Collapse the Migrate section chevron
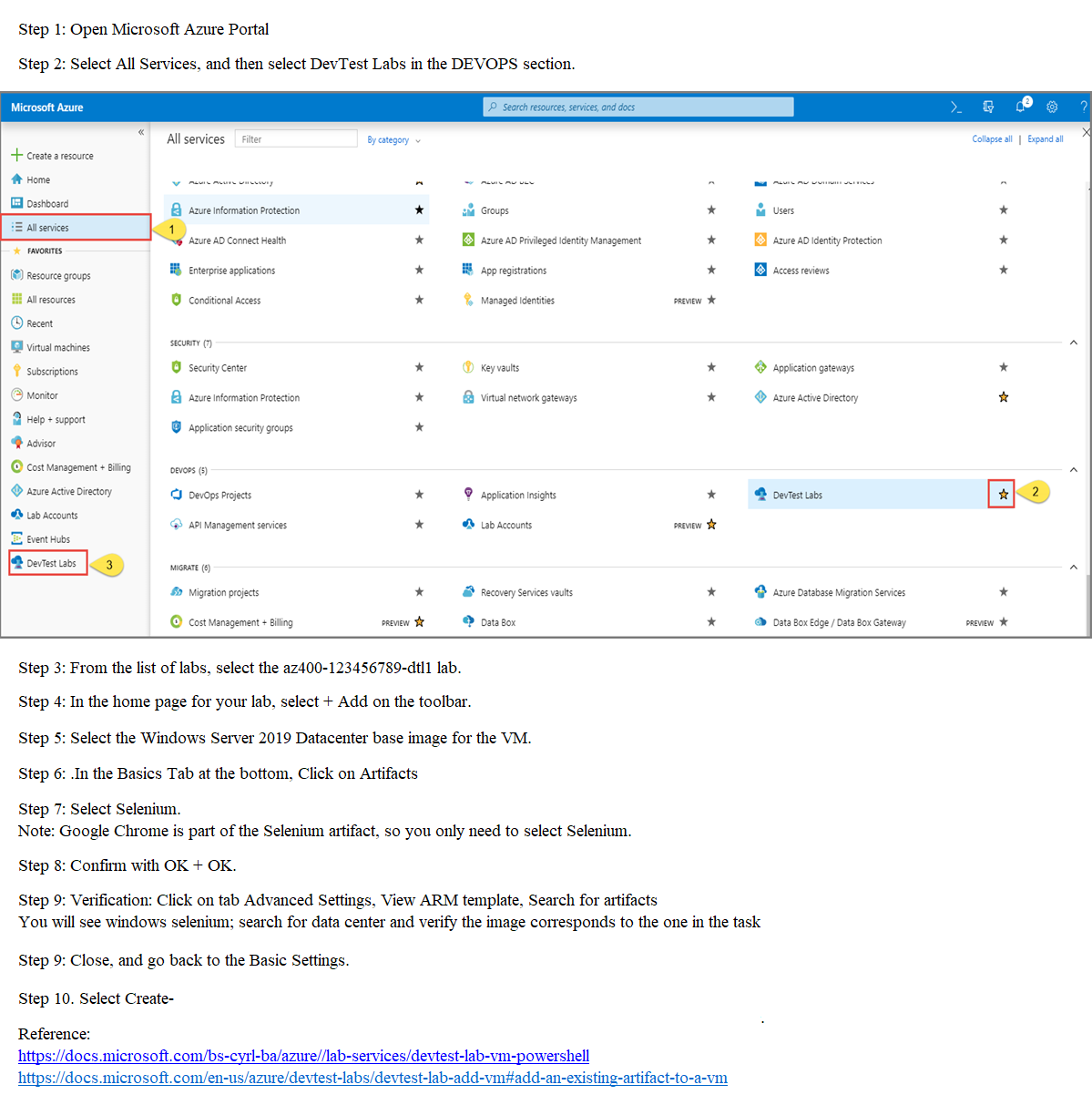 pos(1074,568)
